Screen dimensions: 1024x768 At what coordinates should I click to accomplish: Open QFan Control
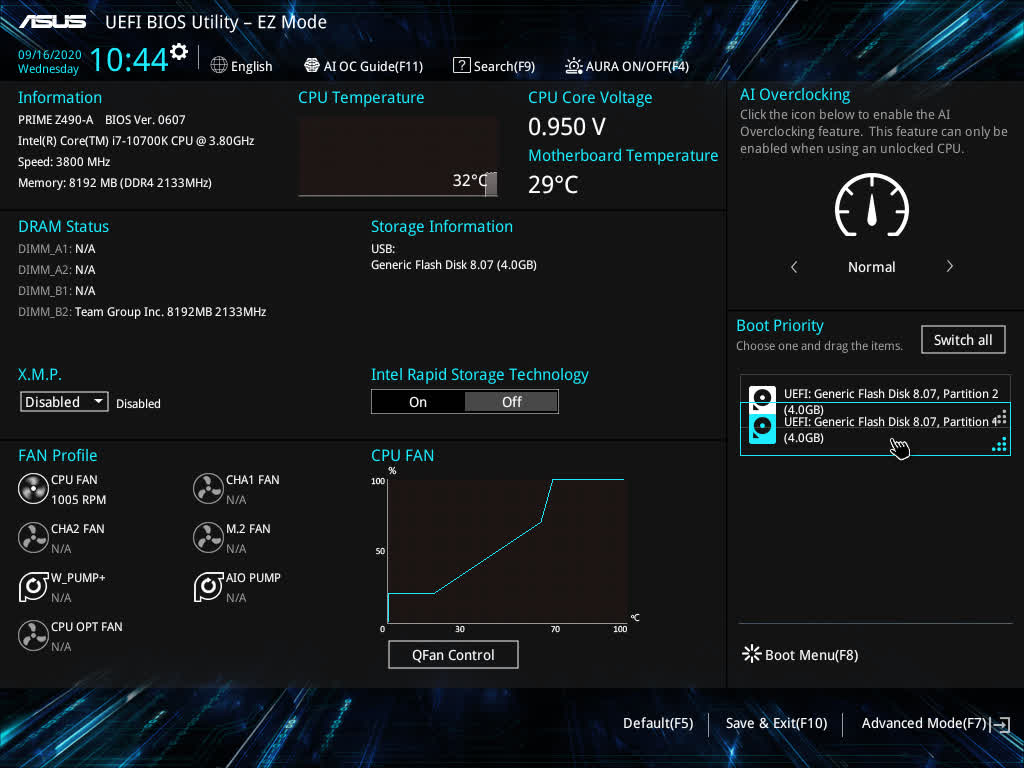tap(453, 654)
